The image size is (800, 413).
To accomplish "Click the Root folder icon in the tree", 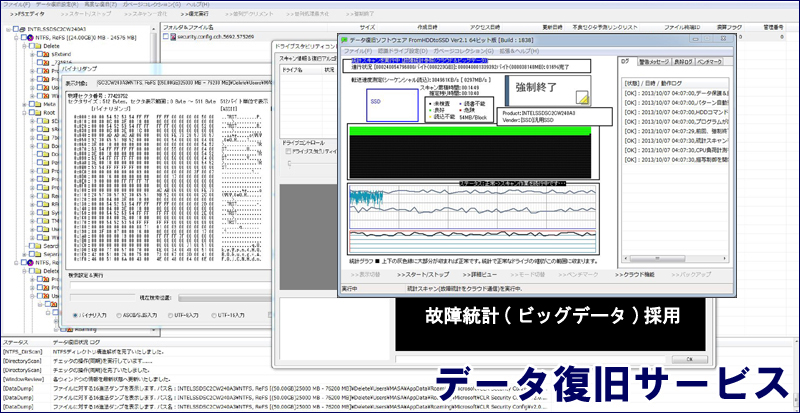I will click(39, 112).
